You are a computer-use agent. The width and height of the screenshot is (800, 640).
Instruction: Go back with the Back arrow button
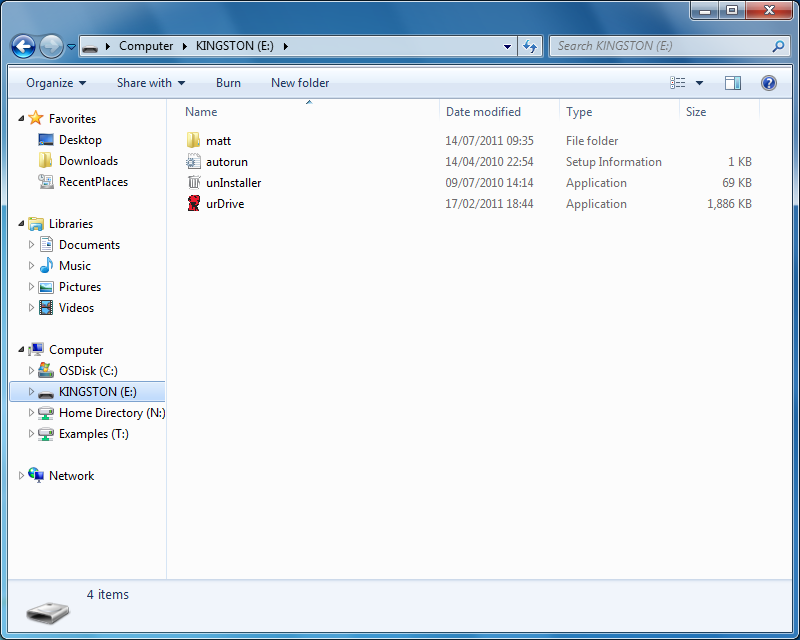point(23,46)
